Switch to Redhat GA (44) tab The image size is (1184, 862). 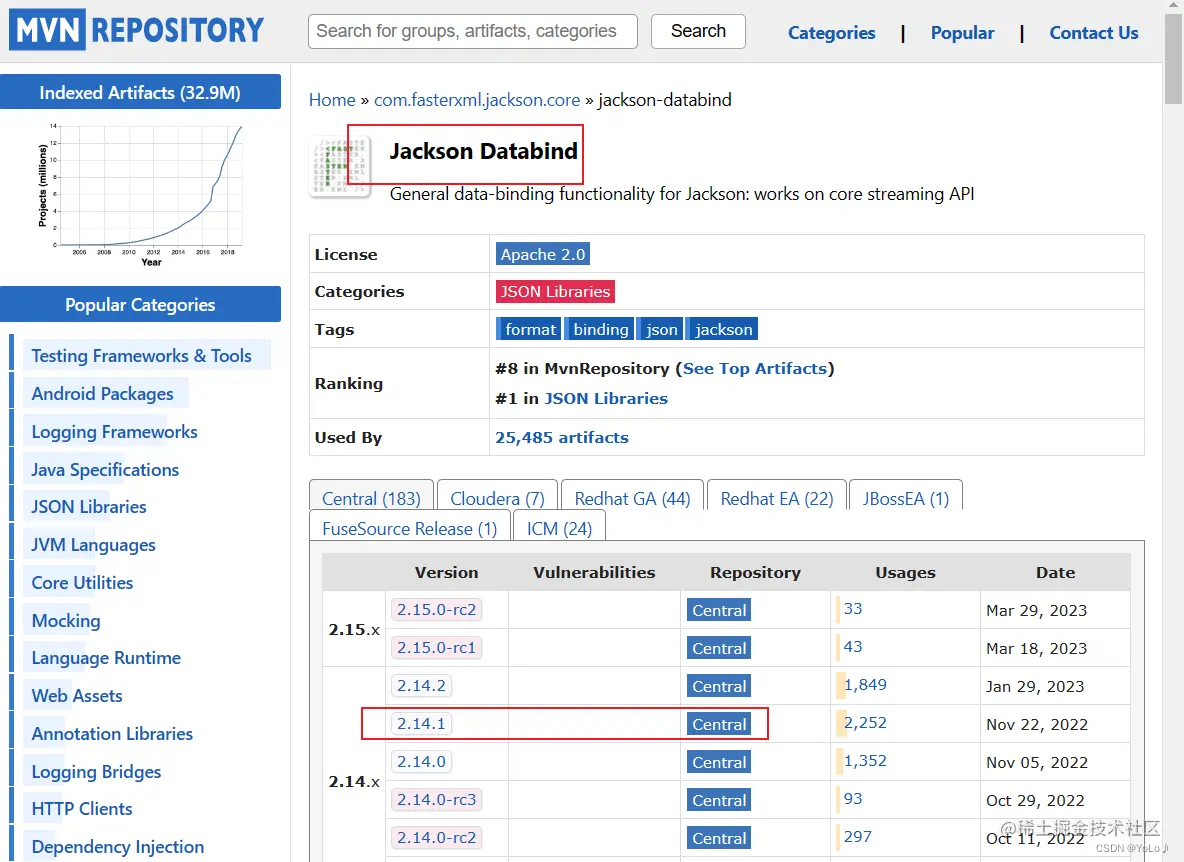633,499
